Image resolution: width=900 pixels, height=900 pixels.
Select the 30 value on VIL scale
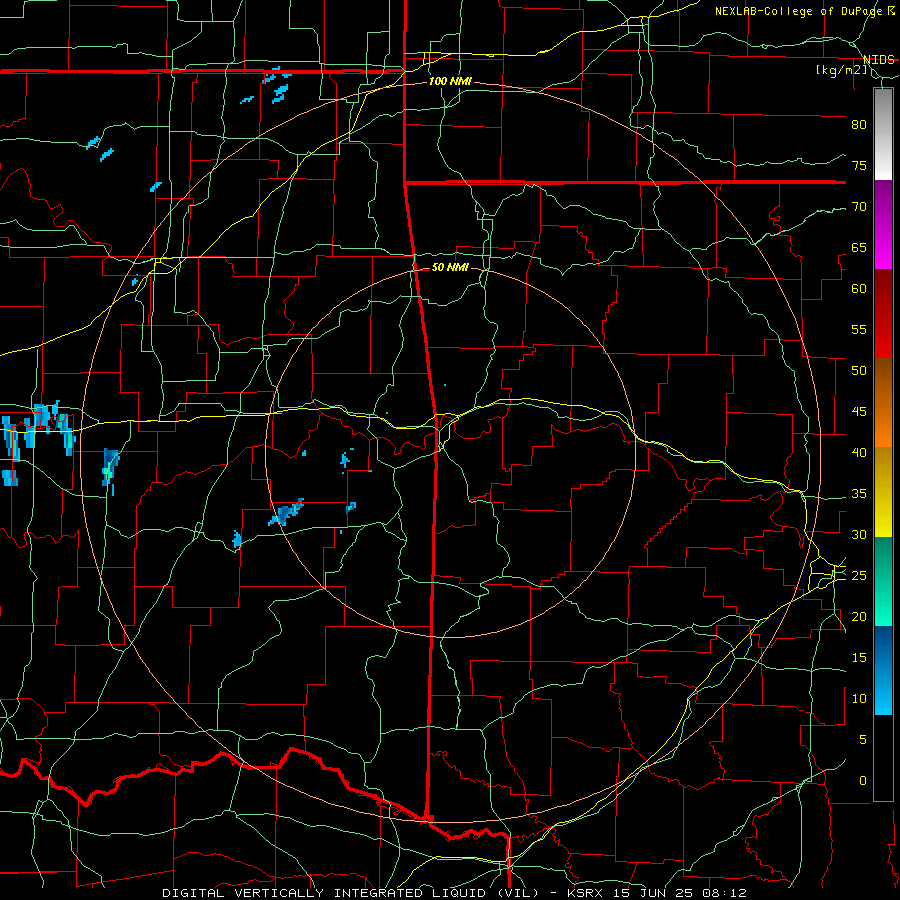pos(859,534)
